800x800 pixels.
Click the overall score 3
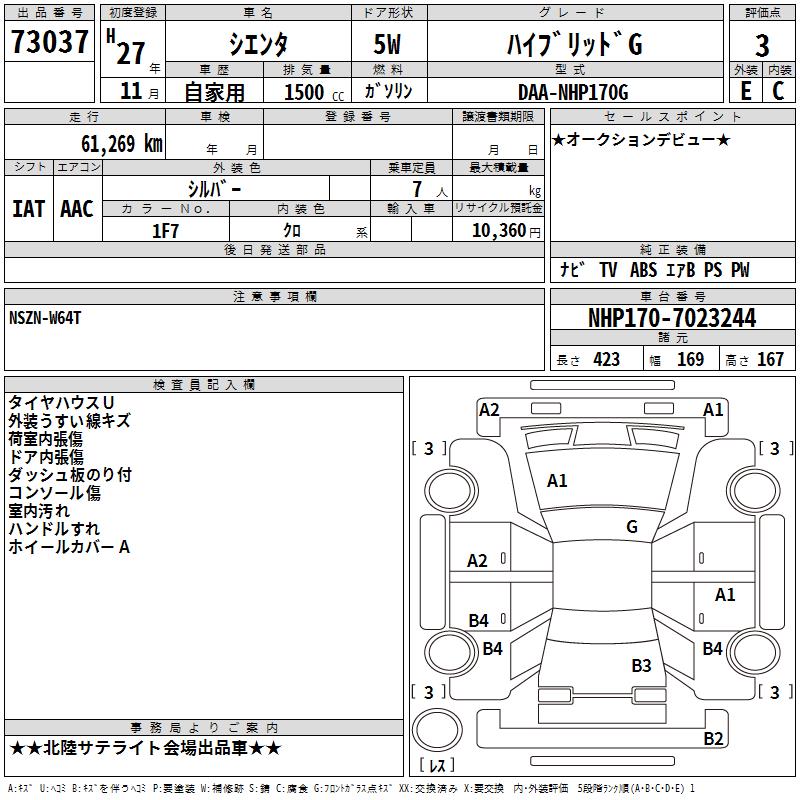tap(762, 45)
